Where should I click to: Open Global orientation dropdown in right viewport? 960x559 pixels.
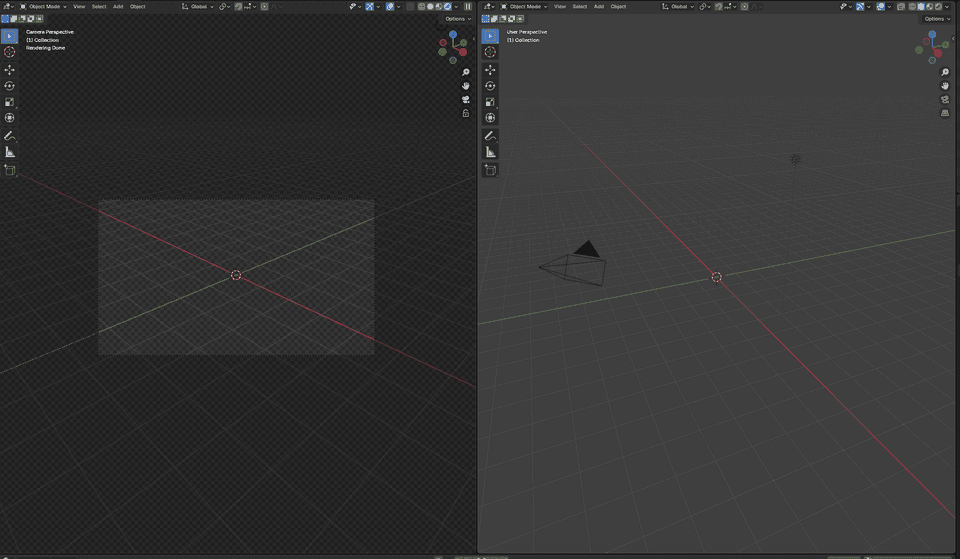pyautogui.click(x=678, y=7)
